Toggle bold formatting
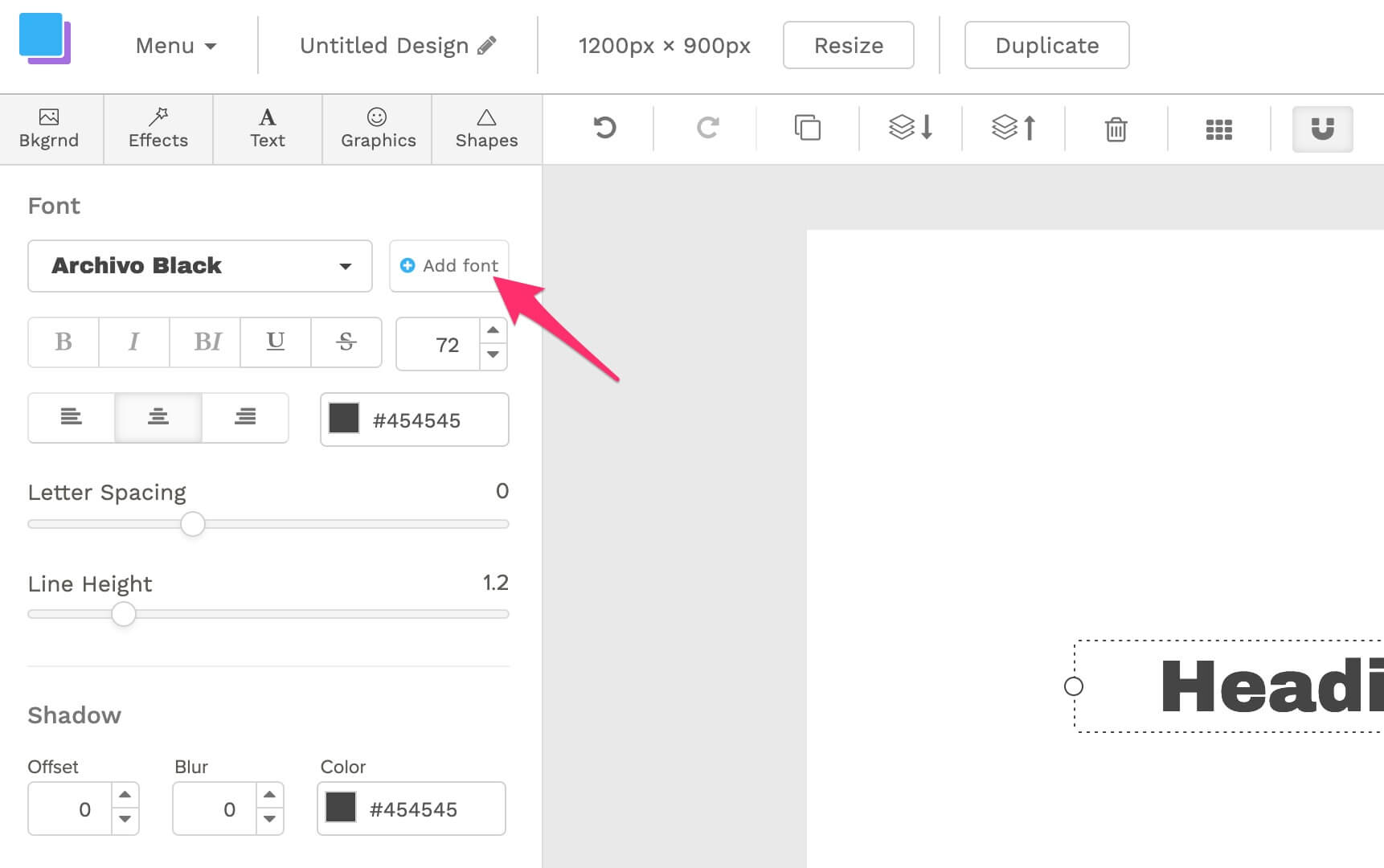Viewport: 1384px width, 868px height. (x=63, y=342)
